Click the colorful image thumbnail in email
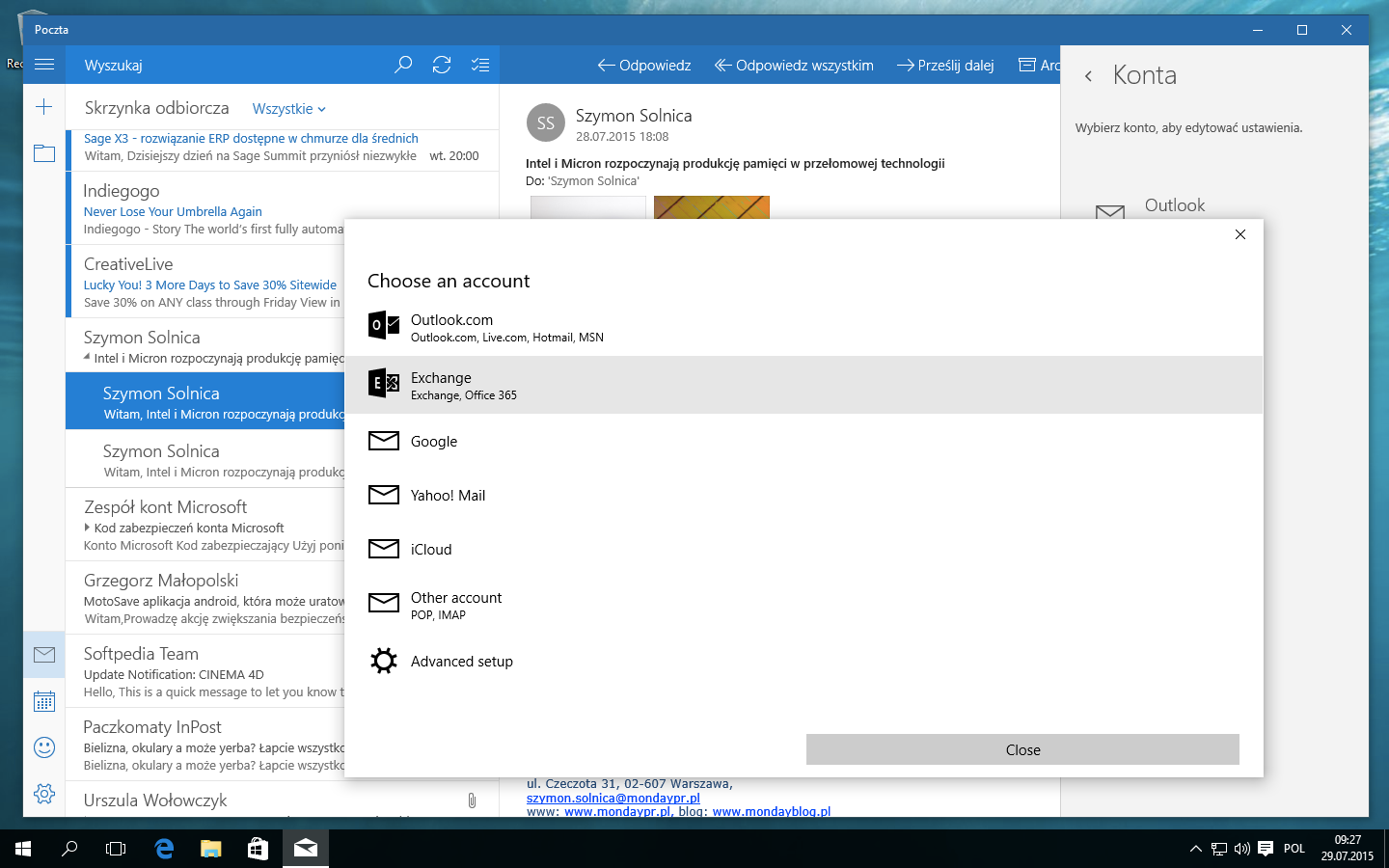1389x868 pixels. click(712, 207)
